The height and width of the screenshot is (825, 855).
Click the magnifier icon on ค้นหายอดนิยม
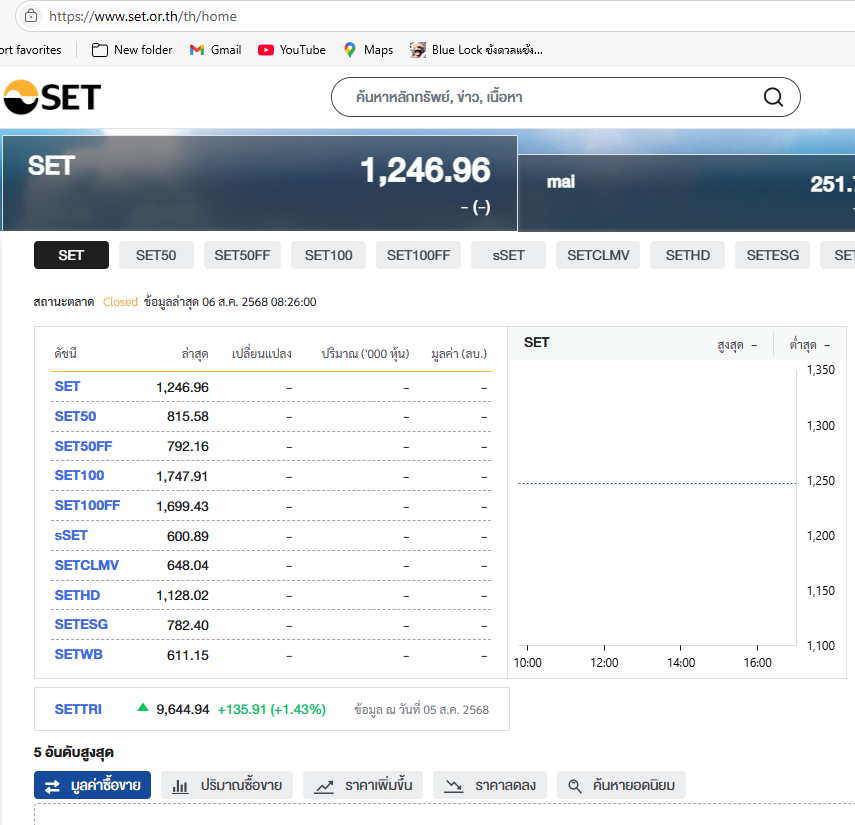tap(575, 786)
